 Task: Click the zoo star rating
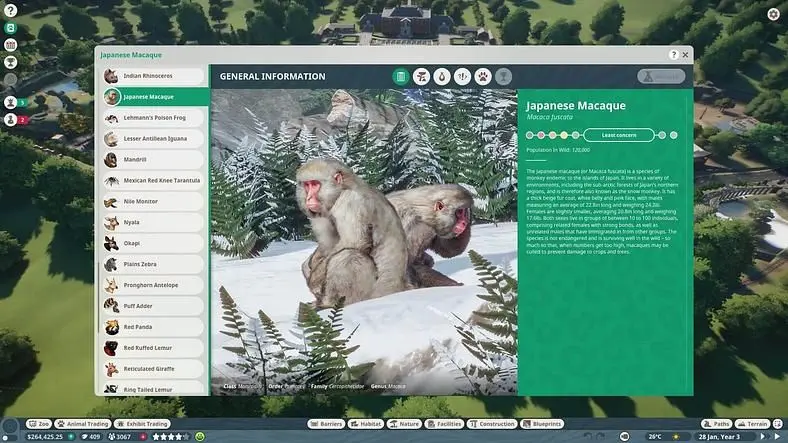171,436
